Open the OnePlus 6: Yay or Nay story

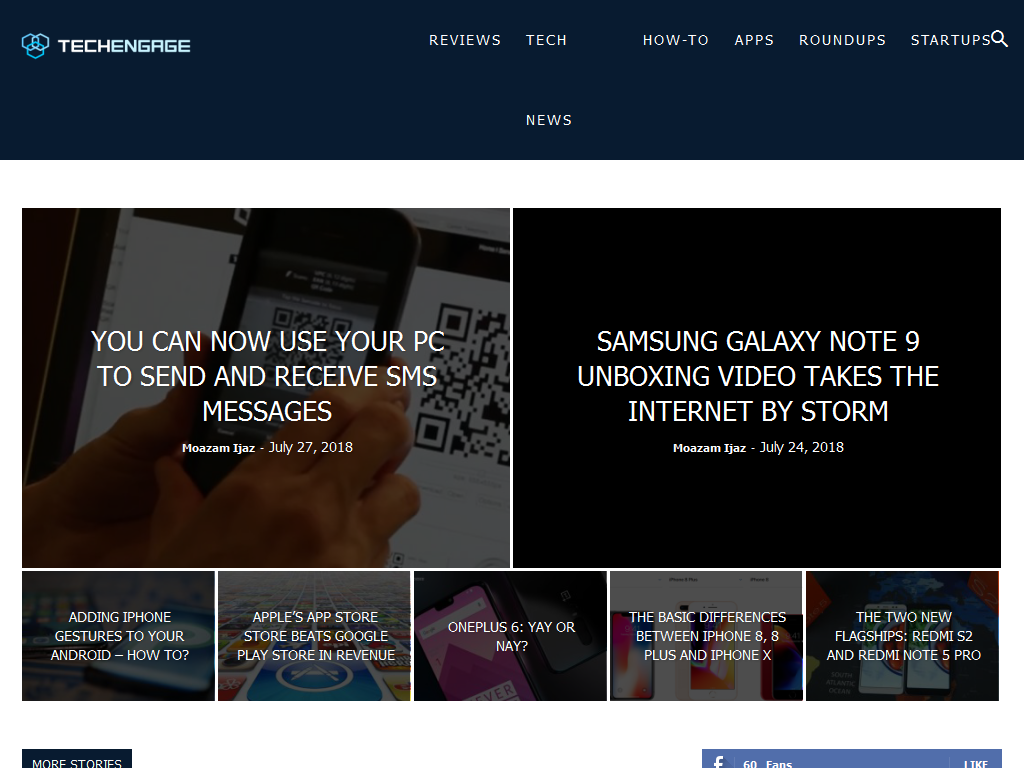click(511, 636)
